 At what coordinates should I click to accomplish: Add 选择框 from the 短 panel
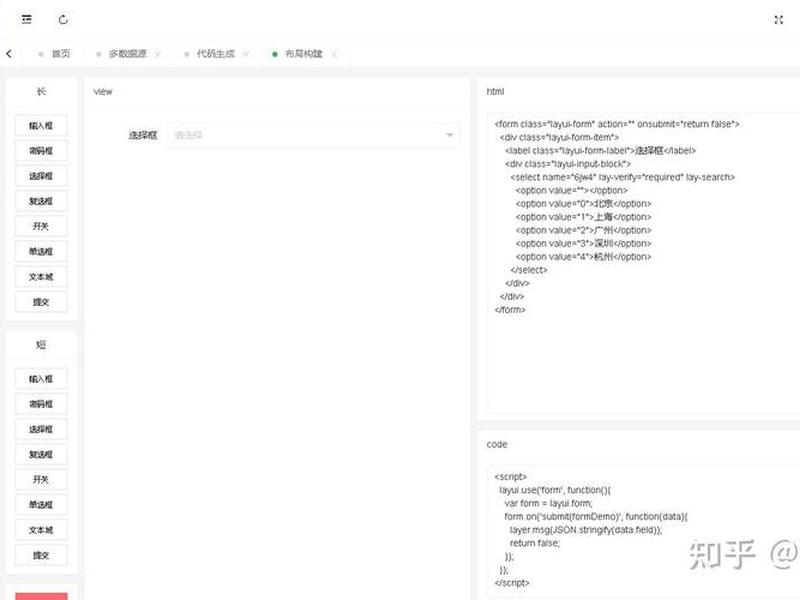41,429
